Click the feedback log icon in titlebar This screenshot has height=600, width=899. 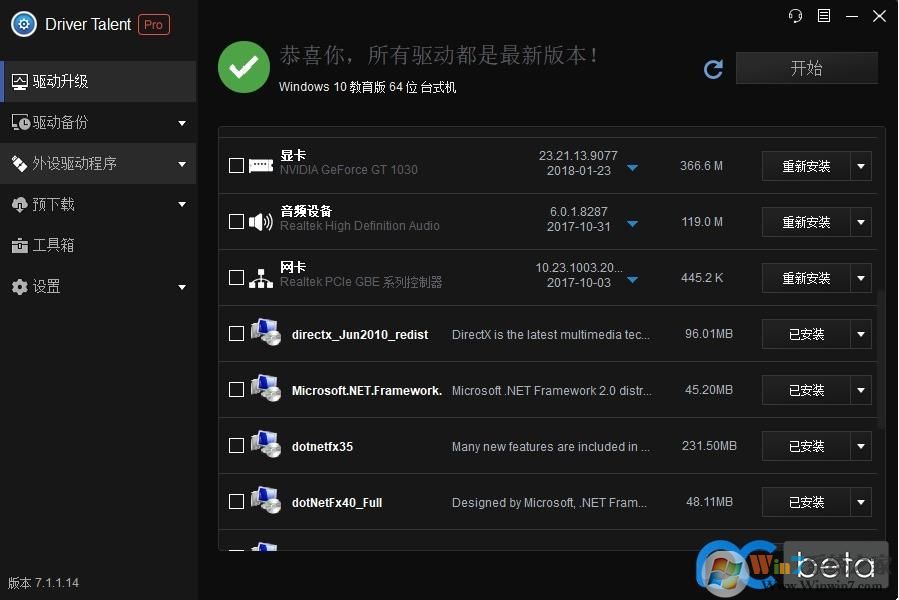823,16
